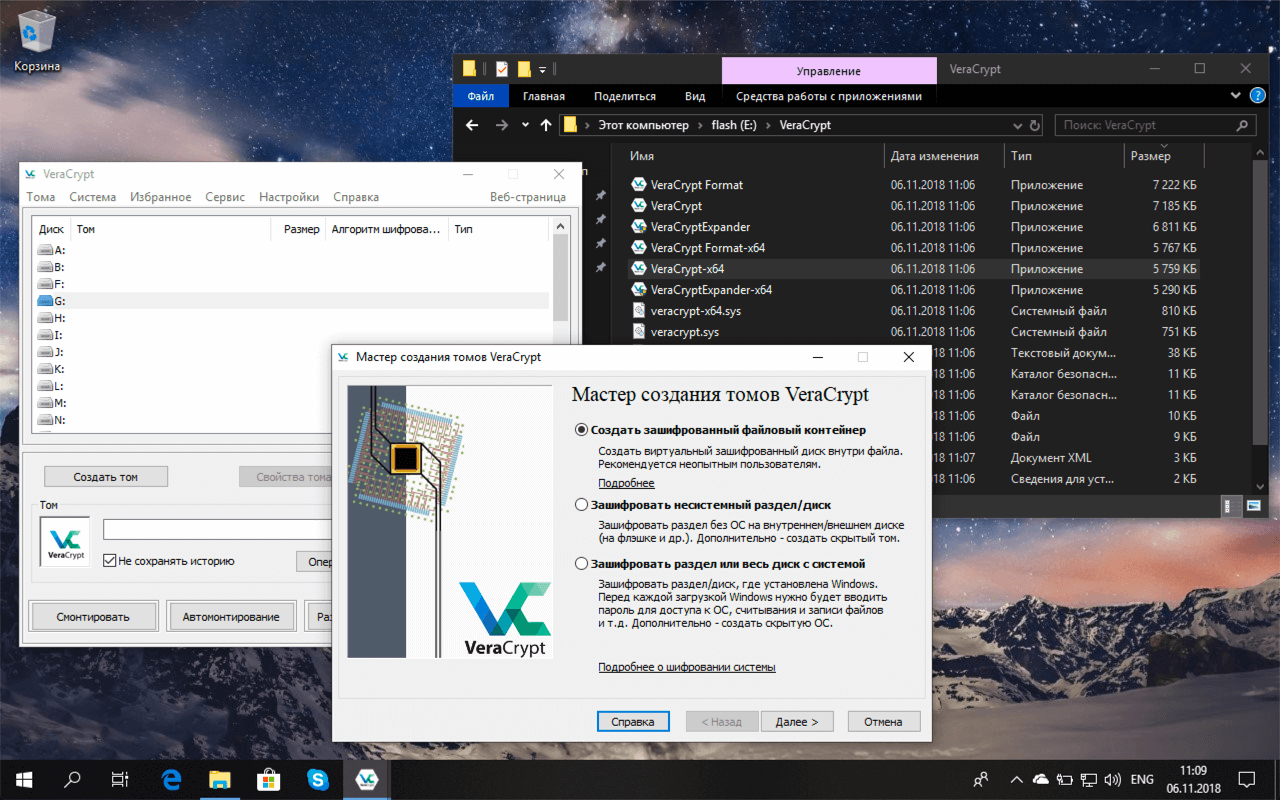Screen dimensions: 1280x800
Task: Select the VeraCrypt Format-x64 file icon
Action: coord(639,248)
